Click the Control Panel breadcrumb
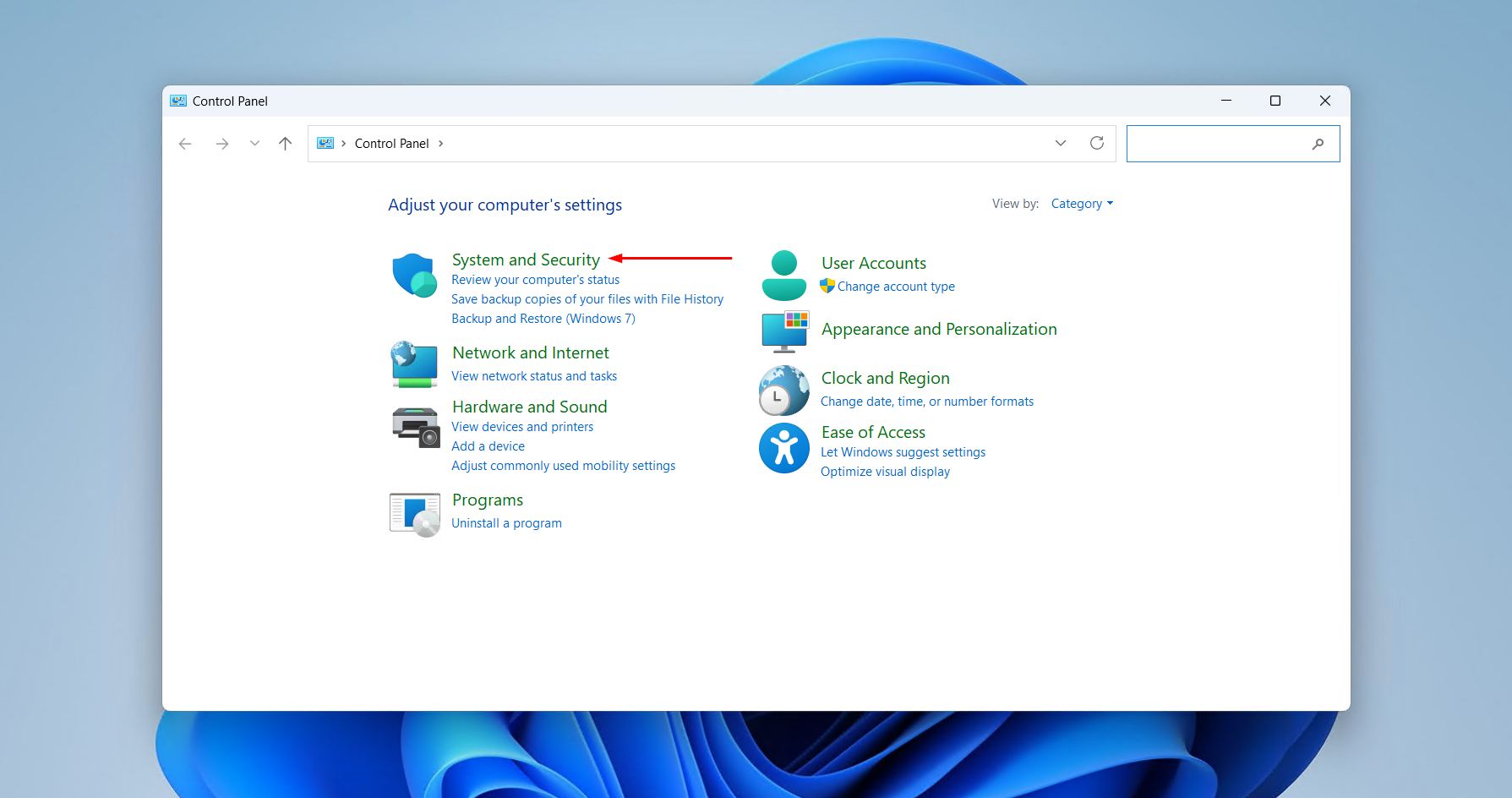 [392, 144]
